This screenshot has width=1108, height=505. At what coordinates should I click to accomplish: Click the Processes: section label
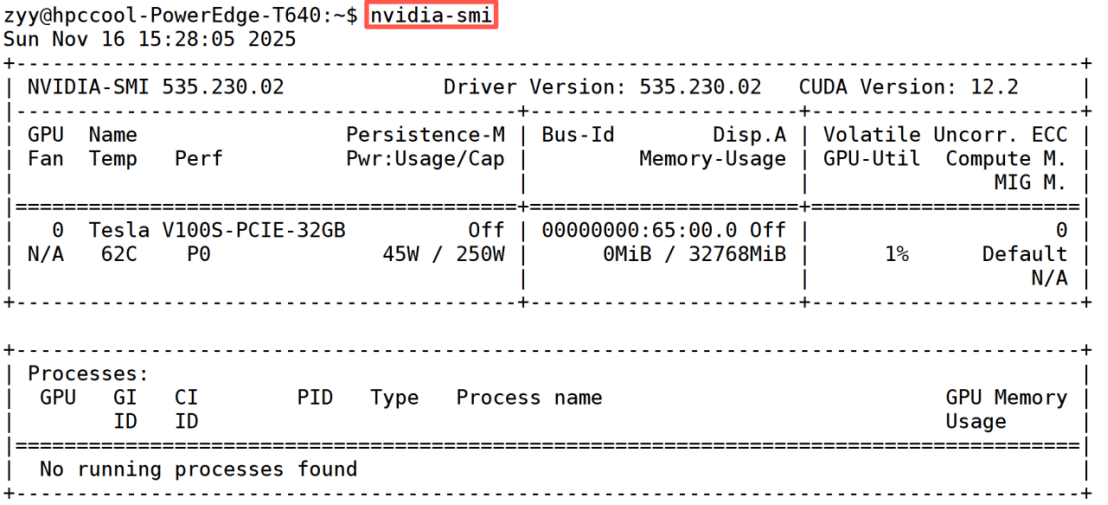click(88, 374)
